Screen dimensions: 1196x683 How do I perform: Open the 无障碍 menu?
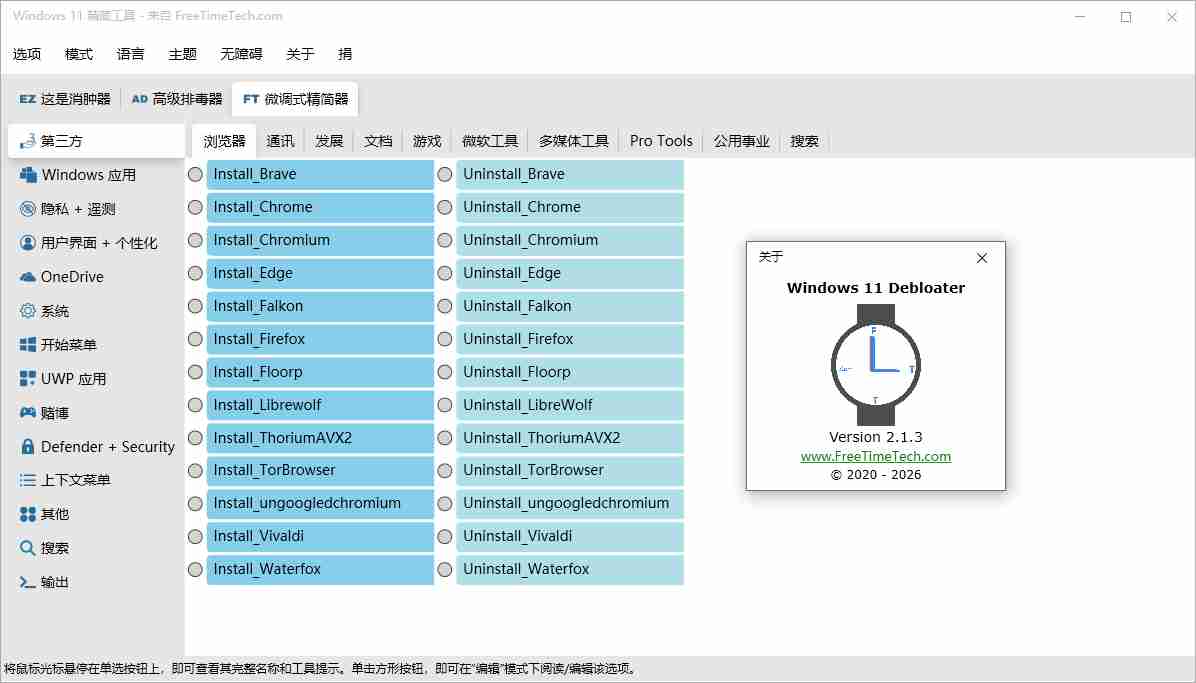(x=241, y=54)
